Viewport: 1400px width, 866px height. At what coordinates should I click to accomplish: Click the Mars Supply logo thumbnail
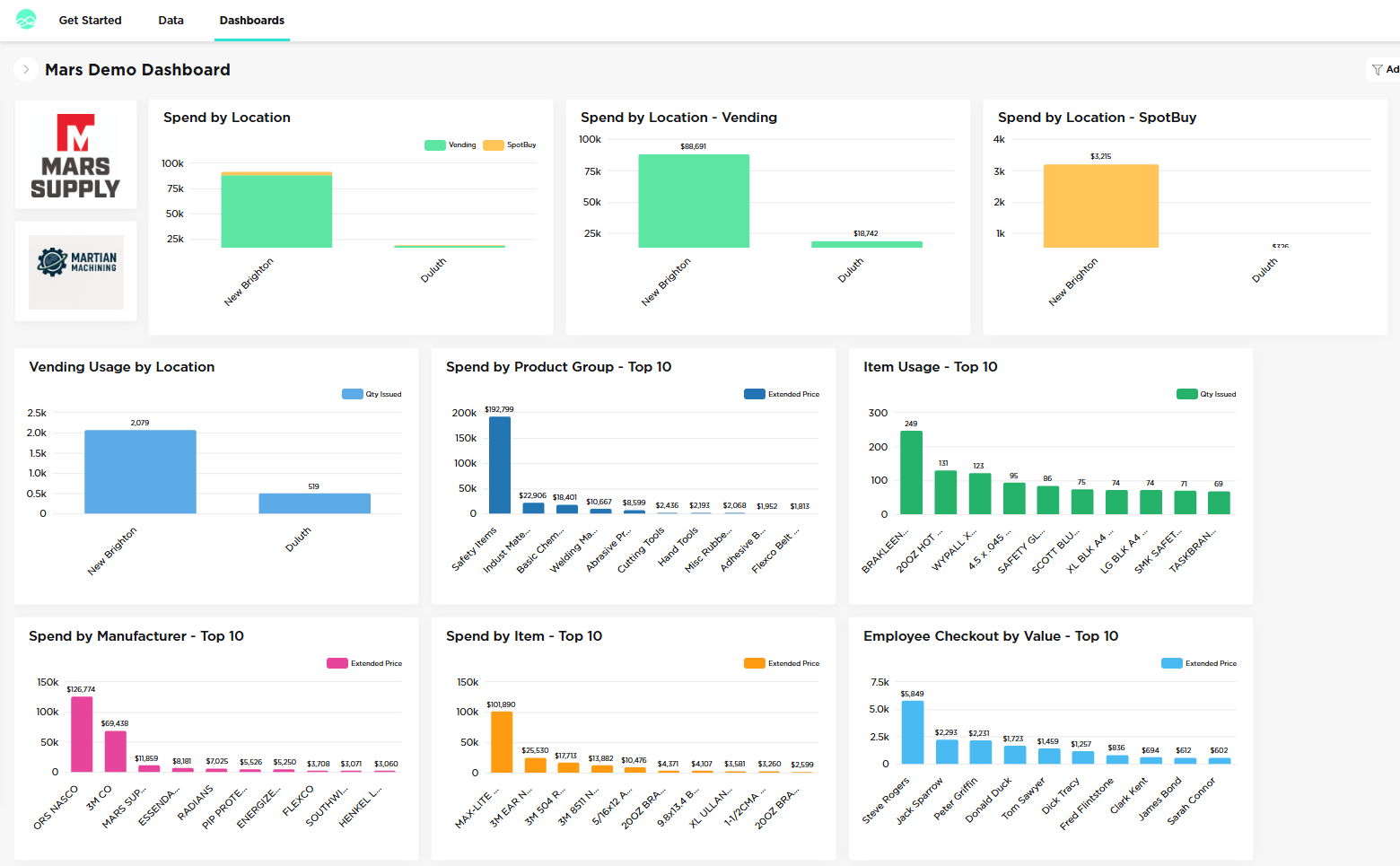tap(75, 154)
